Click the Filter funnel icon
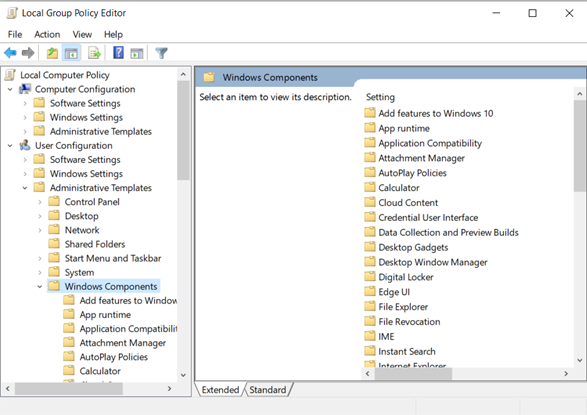587x415 pixels. 161,53
